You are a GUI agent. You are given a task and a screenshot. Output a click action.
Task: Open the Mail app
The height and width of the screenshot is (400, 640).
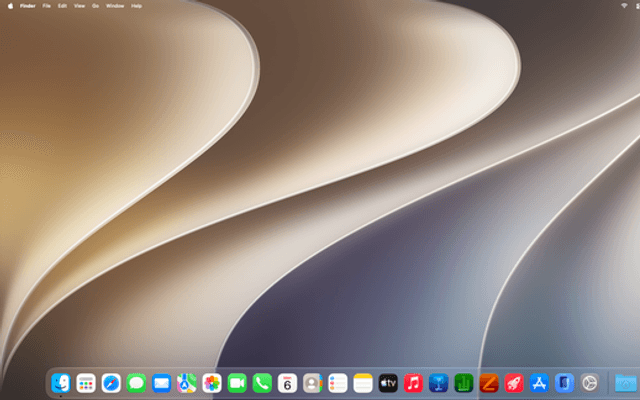coord(162,383)
